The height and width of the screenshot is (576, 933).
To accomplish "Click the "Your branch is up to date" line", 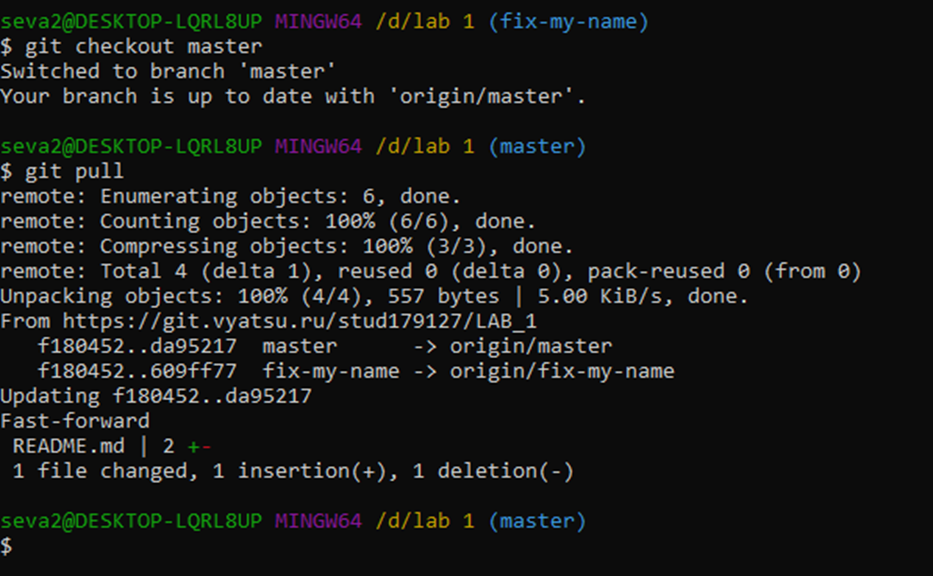I will pos(293,96).
